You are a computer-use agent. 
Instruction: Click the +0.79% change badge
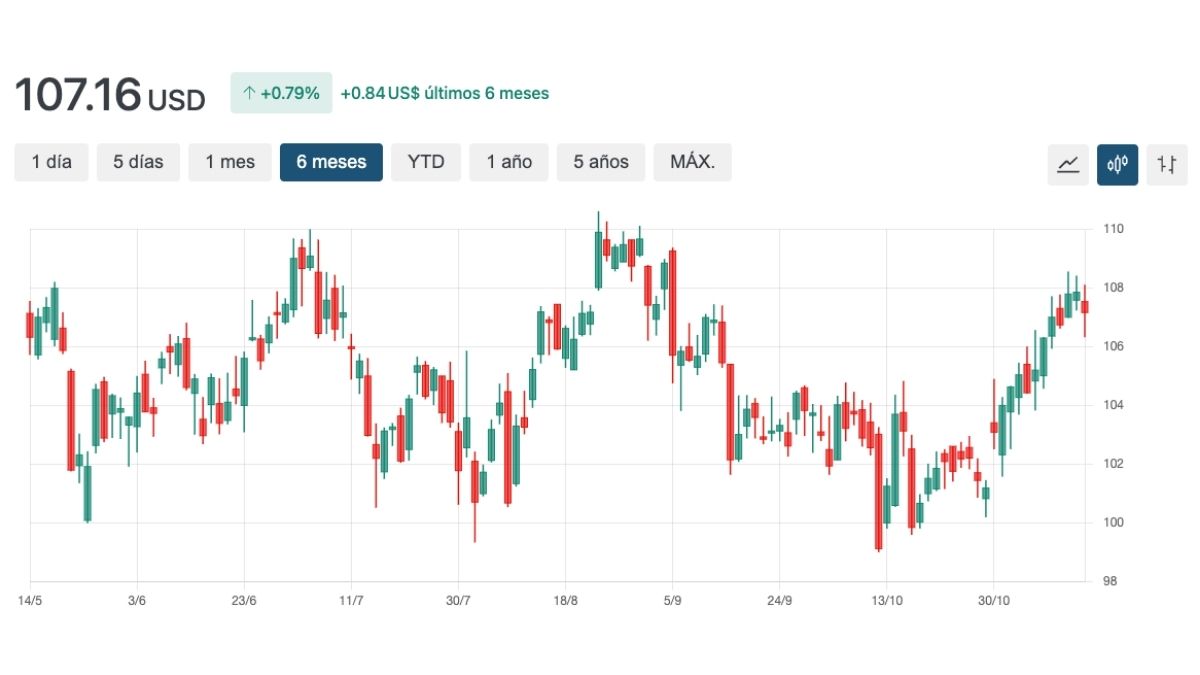pyautogui.click(x=281, y=94)
